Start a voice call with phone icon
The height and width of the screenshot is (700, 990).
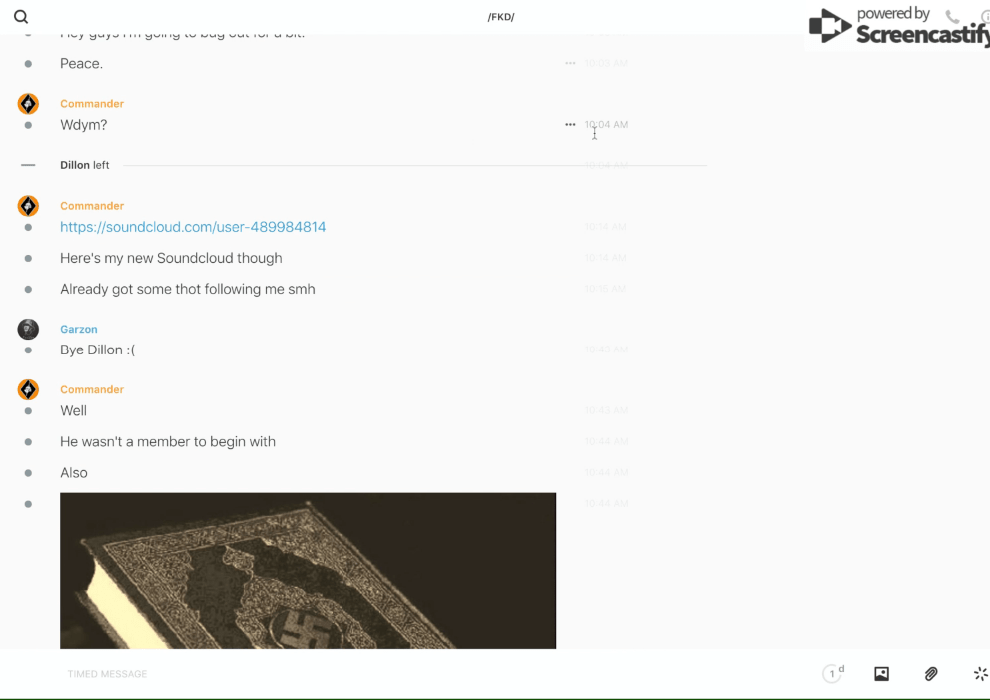952,17
